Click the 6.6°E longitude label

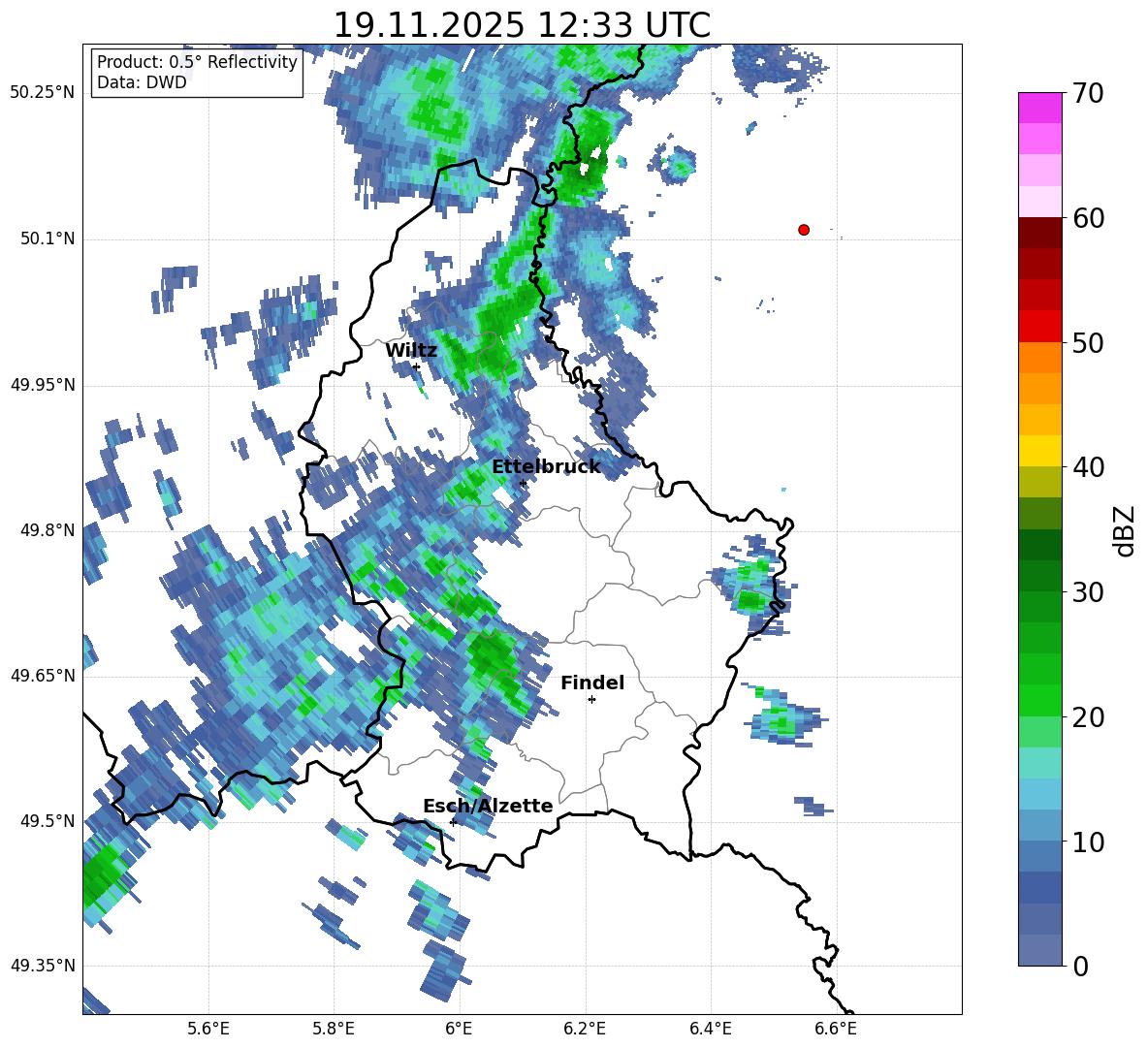[836, 1029]
